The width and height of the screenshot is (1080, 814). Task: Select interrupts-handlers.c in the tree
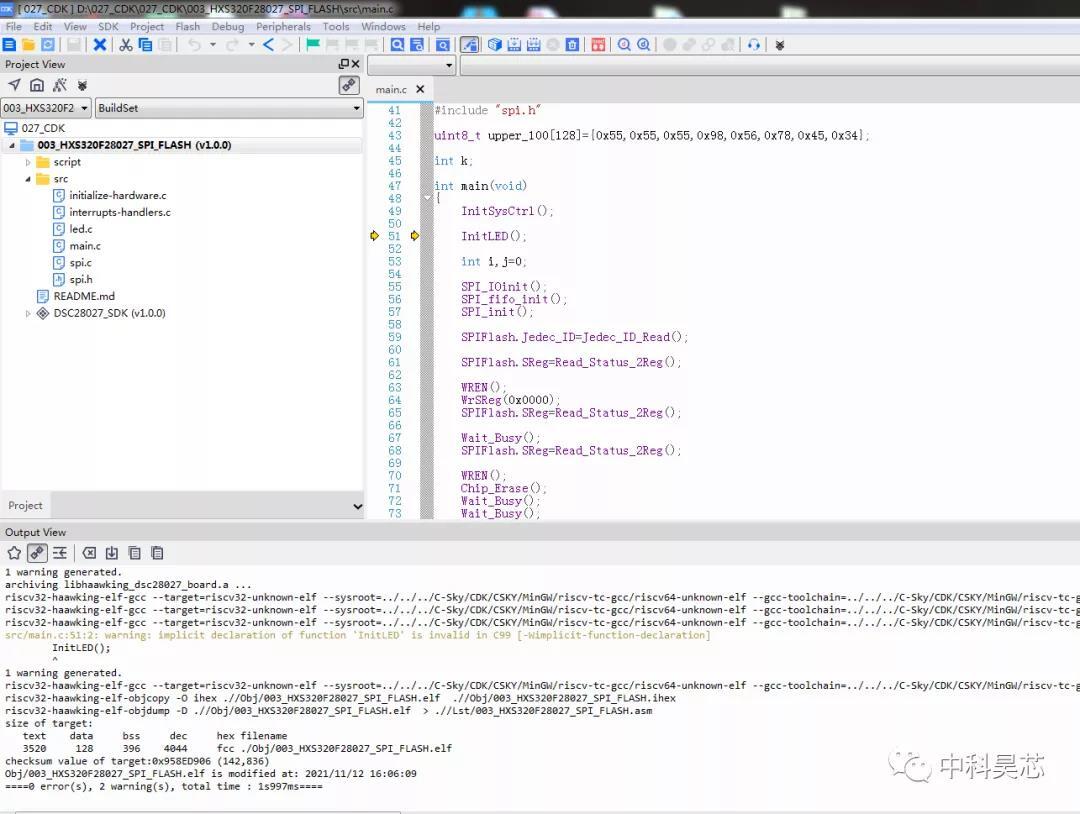[120, 212]
